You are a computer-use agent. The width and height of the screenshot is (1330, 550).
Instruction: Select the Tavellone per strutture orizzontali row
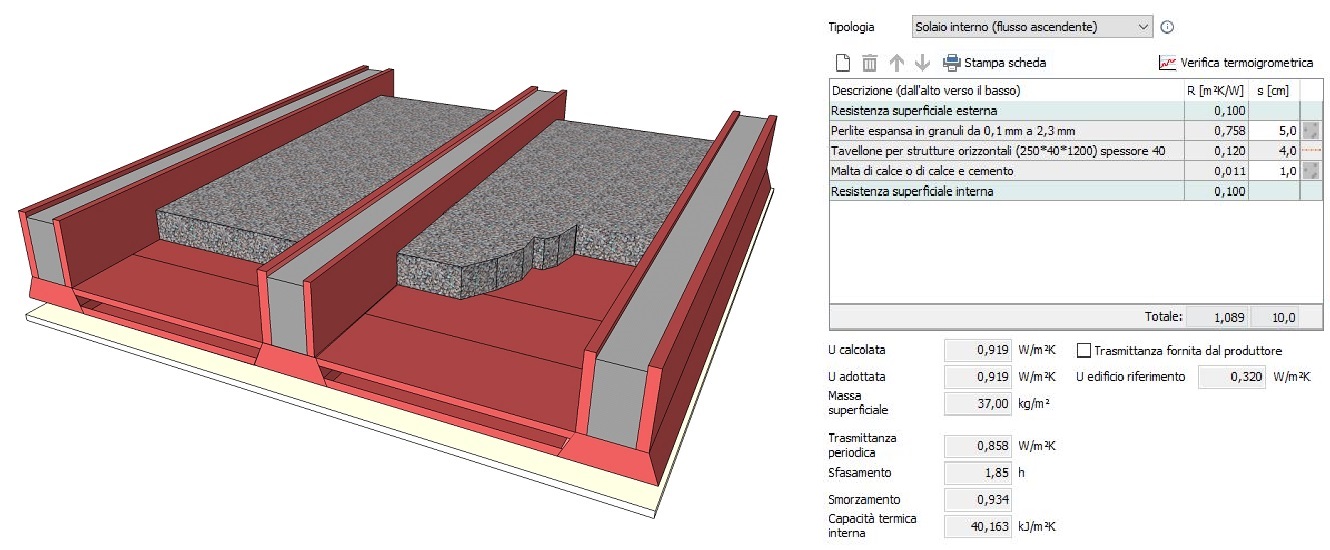[x=1076, y=151]
